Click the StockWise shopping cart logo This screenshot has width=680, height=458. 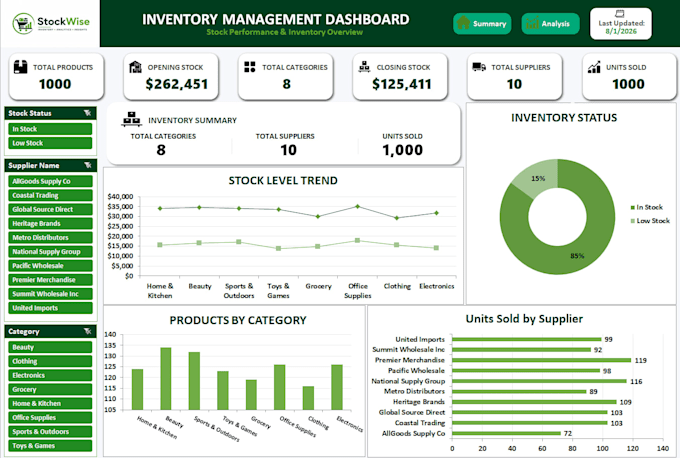click(23, 23)
